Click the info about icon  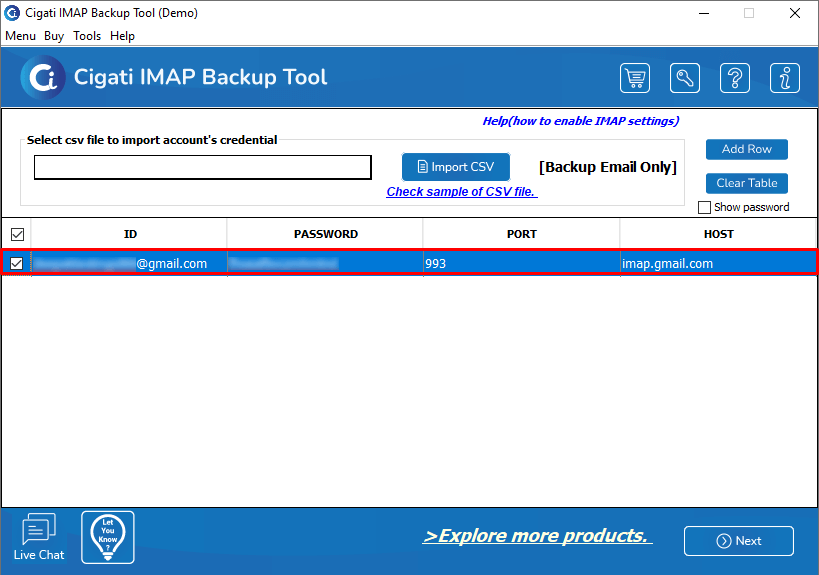(x=785, y=78)
